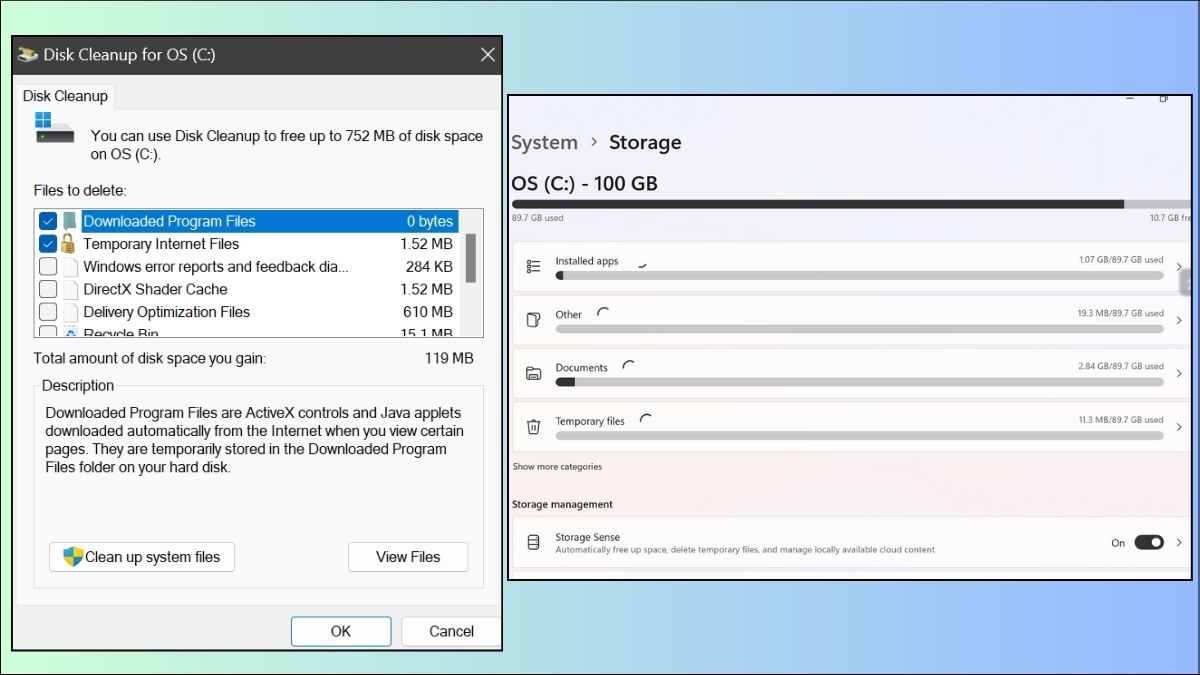This screenshot has height=675, width=1200.
Task: Uncheck Downloaded Program Files checkbox
Action: pyautogui.click(x=48, y=221)
